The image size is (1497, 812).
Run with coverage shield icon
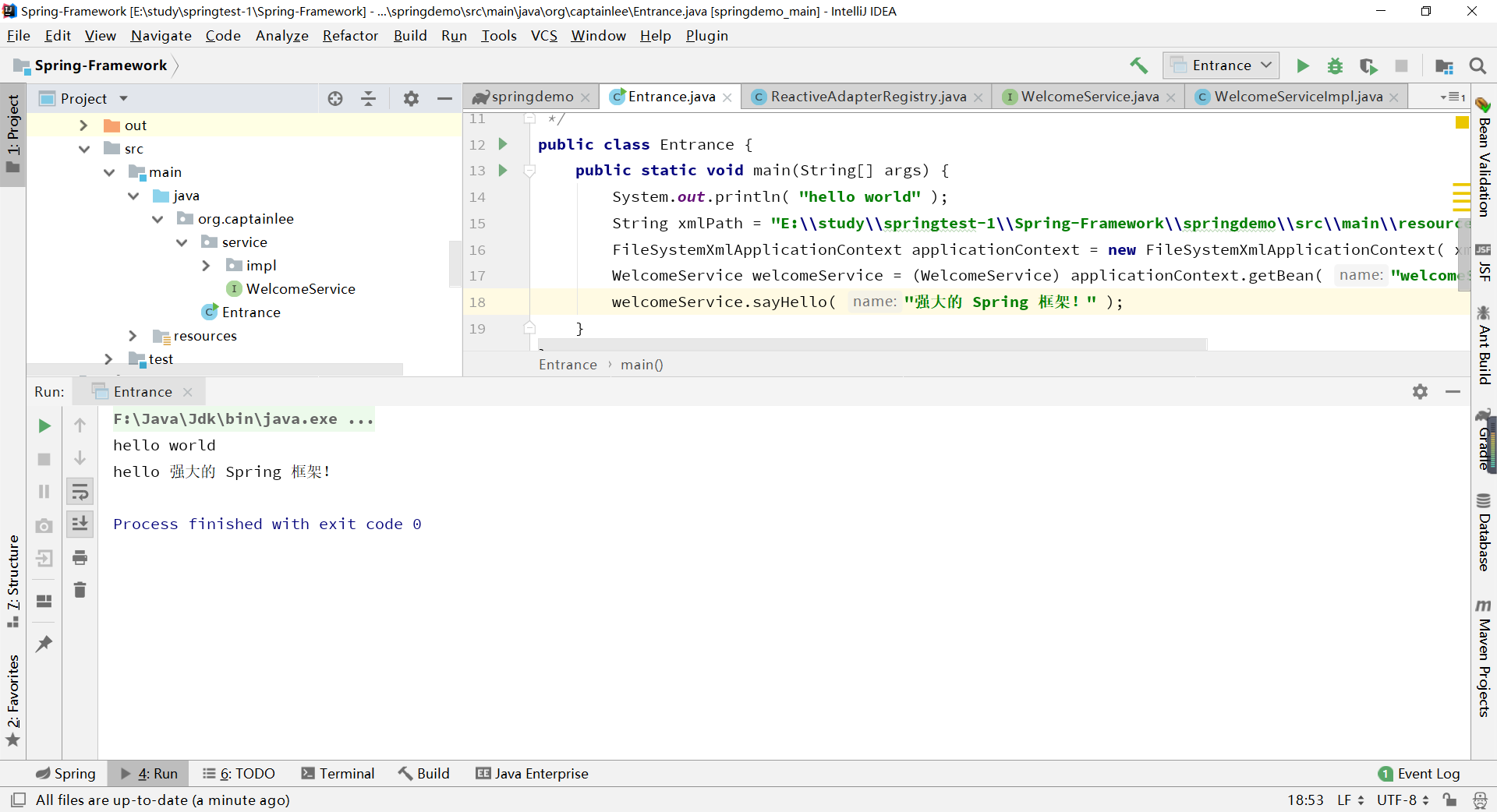(x=1368, y=65)
